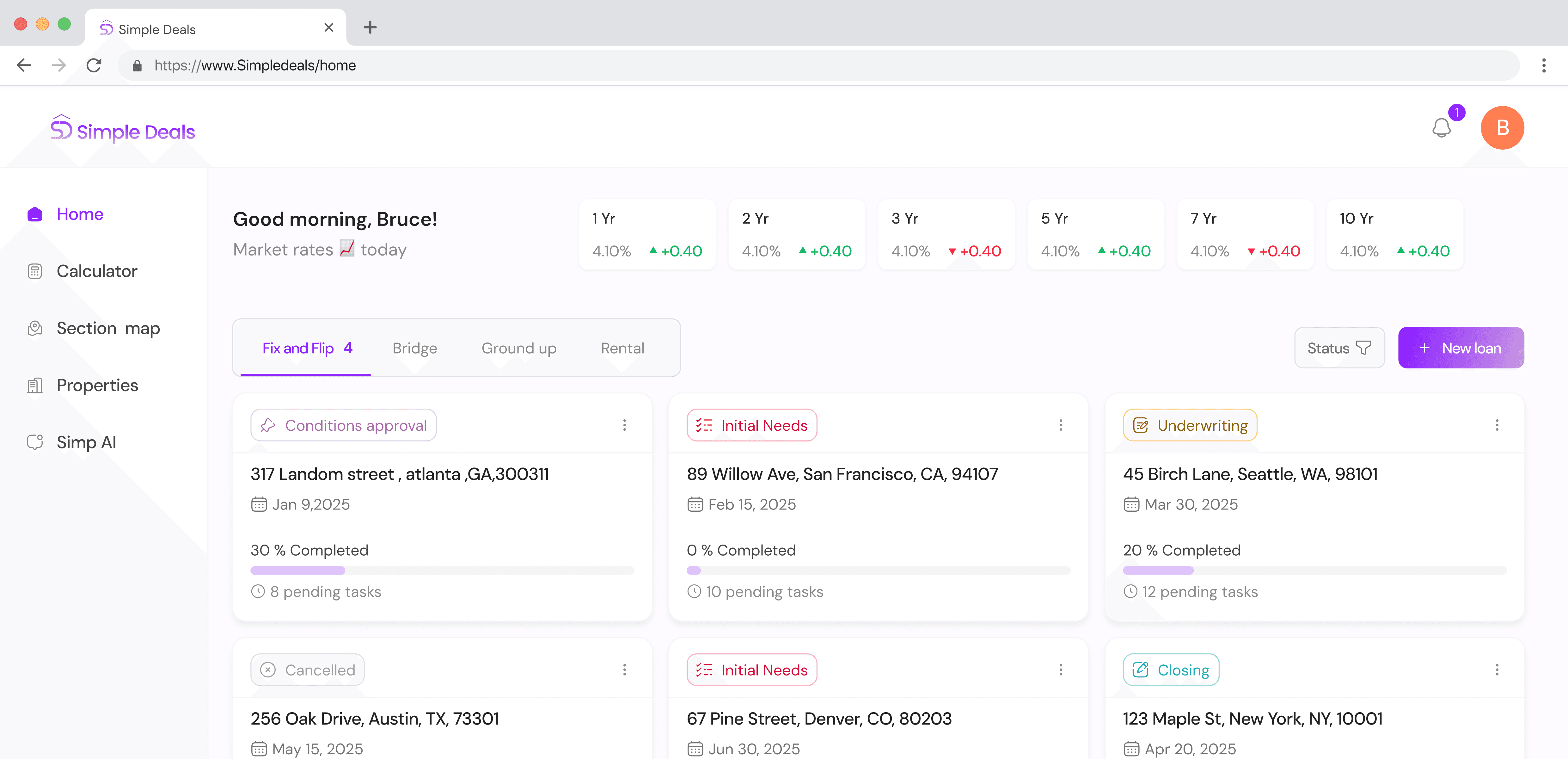Create a new loan
Viewport: 1568px width, 759px height.
pyautogui.click(x=1461, y=348)
